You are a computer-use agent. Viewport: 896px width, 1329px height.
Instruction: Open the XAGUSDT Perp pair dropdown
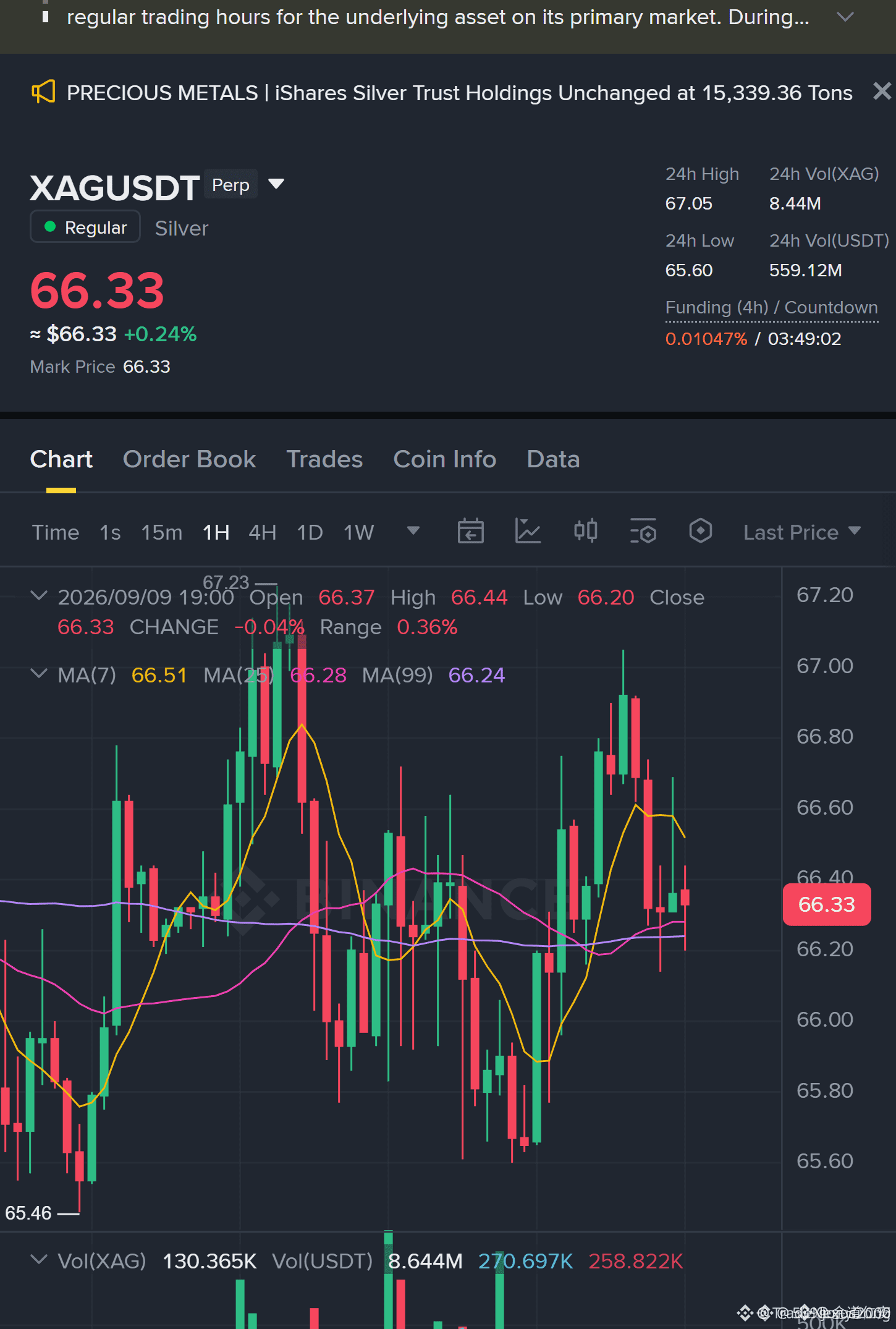pos(276,184)
